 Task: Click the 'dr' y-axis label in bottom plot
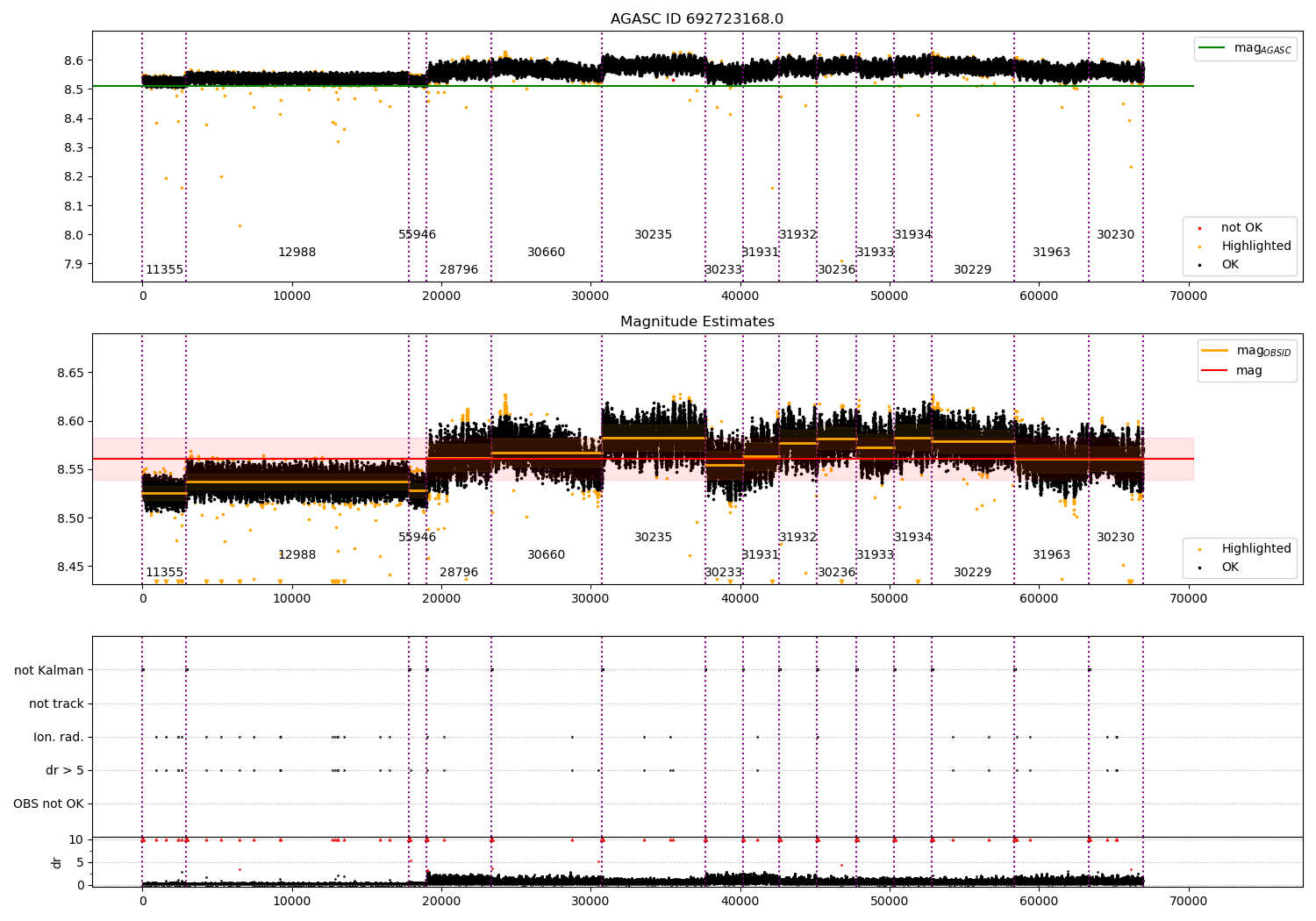[x=57, y=862]
